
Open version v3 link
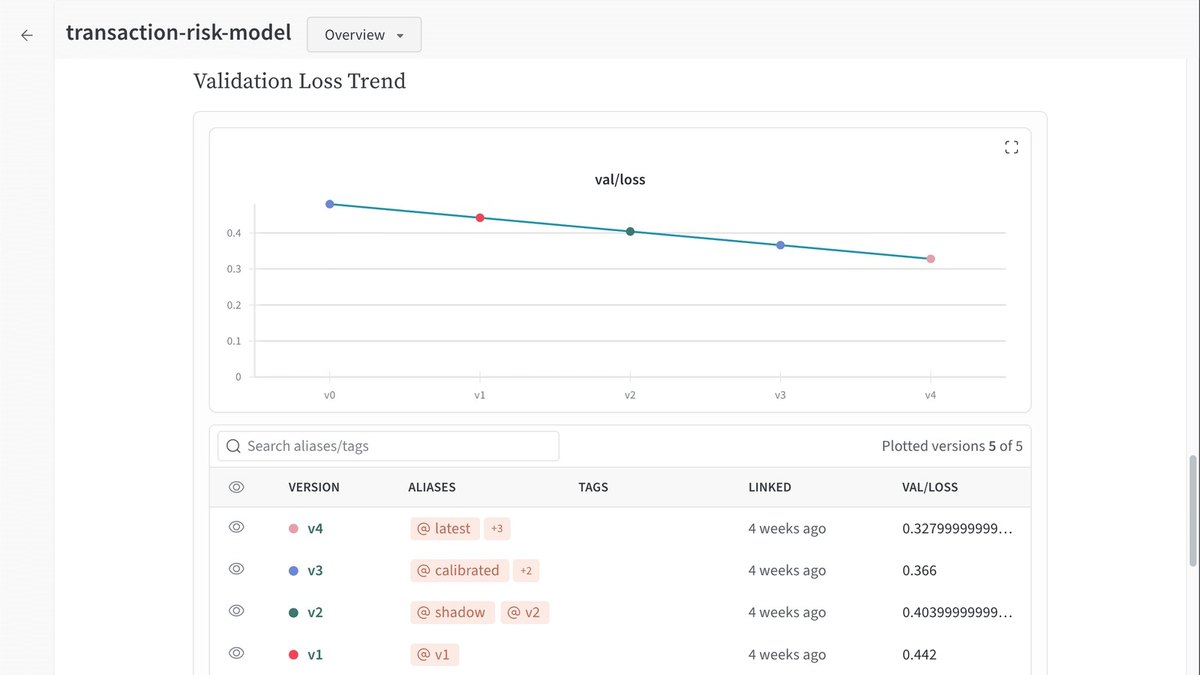pyautogui.click(x=315, y=570)
